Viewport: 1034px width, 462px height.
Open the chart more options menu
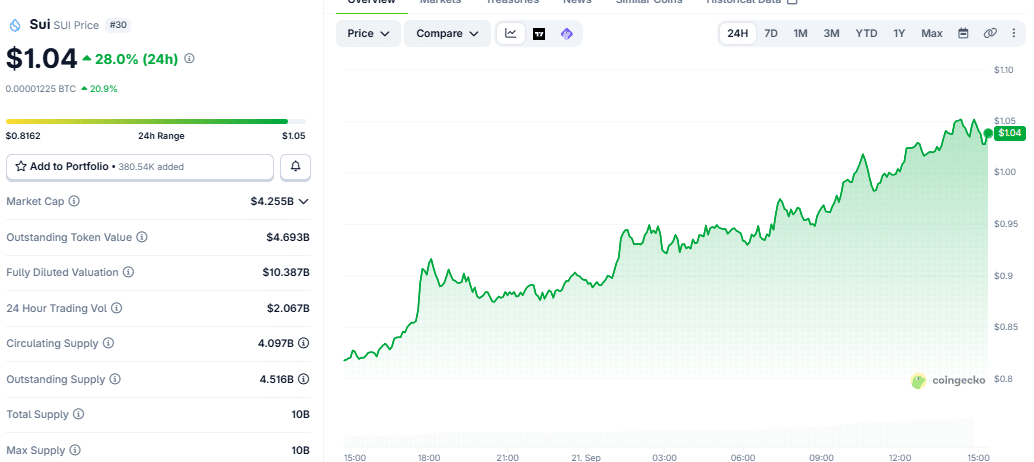click(x=1014, y=34)
